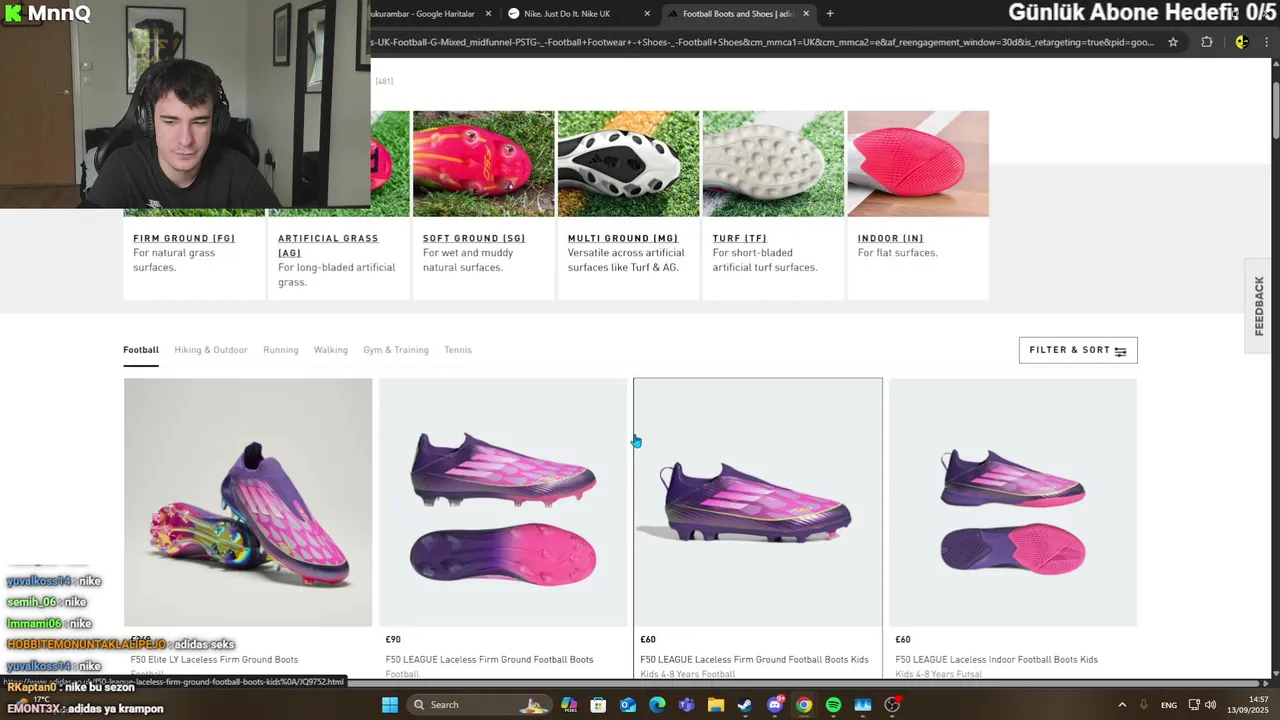Open the Windows Start menu
1280x720 pixels.
(x=390, y=705)
